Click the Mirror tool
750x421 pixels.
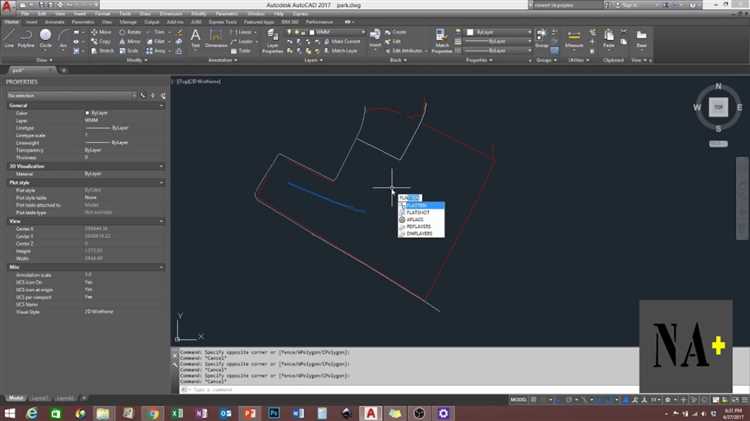[x=130, y=42]
